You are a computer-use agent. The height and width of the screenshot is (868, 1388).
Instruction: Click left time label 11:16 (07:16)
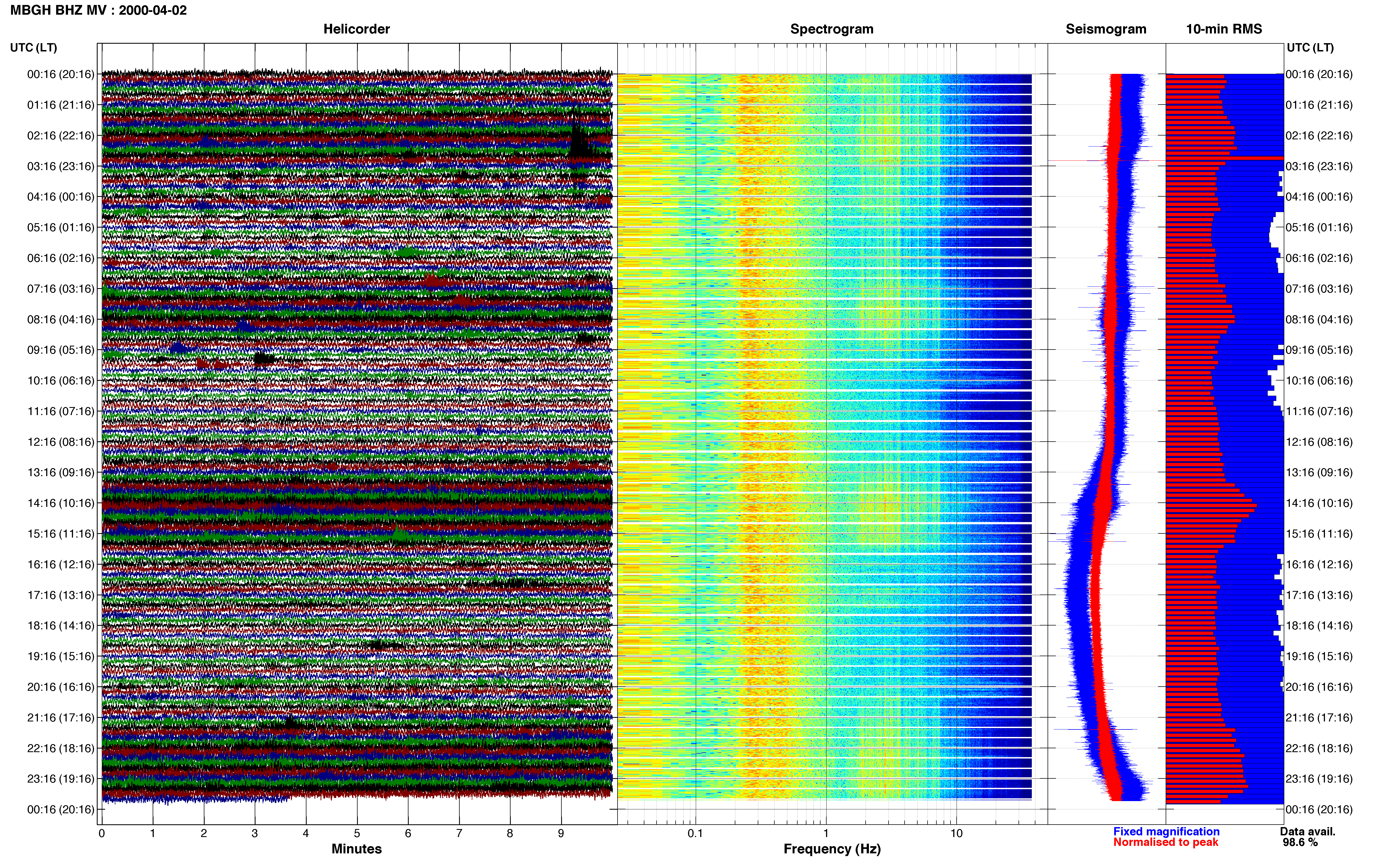click(61, 411)
